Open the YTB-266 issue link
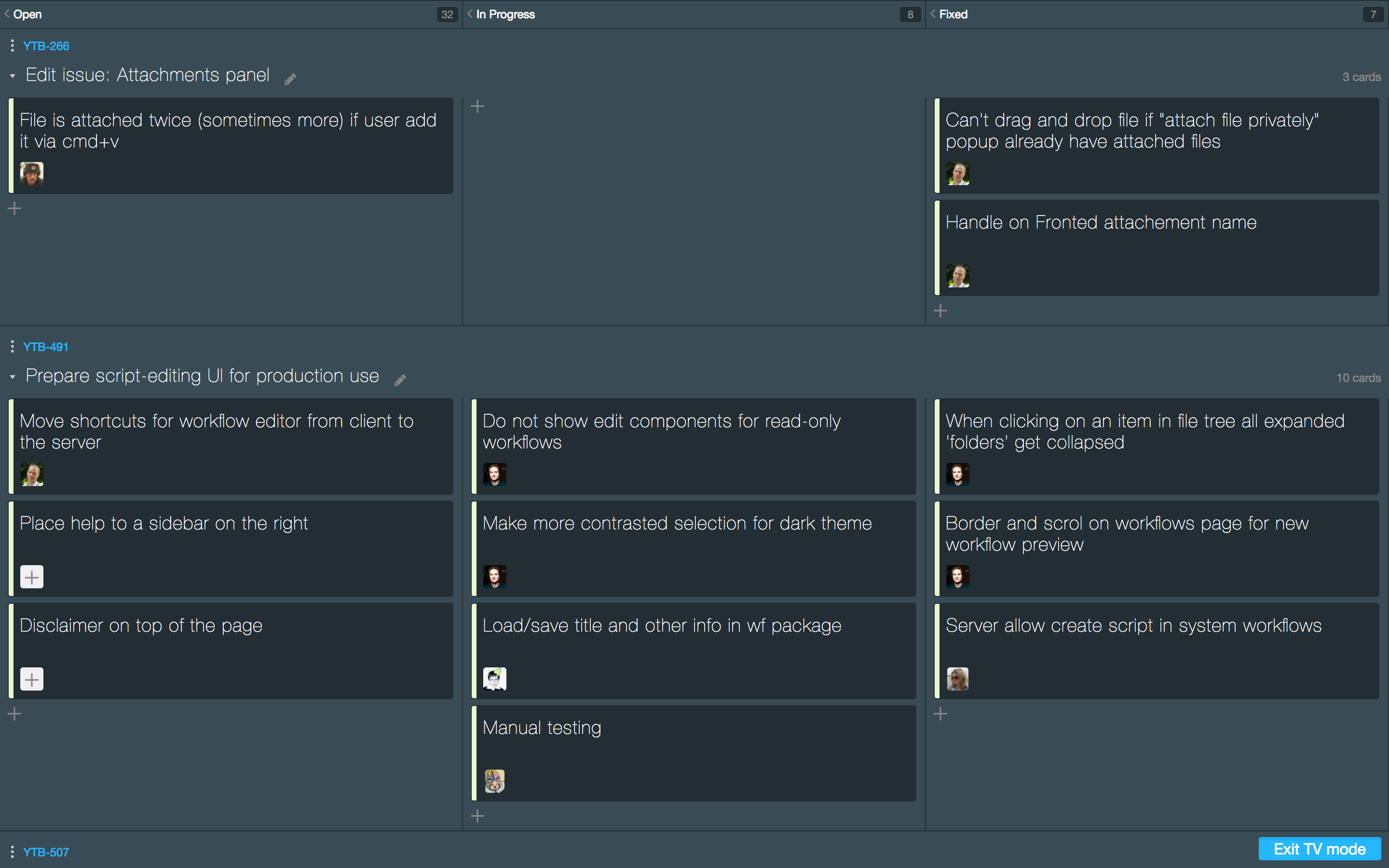Image resolution: width=1389 pixels, height=868 pixels. (46, 46)
